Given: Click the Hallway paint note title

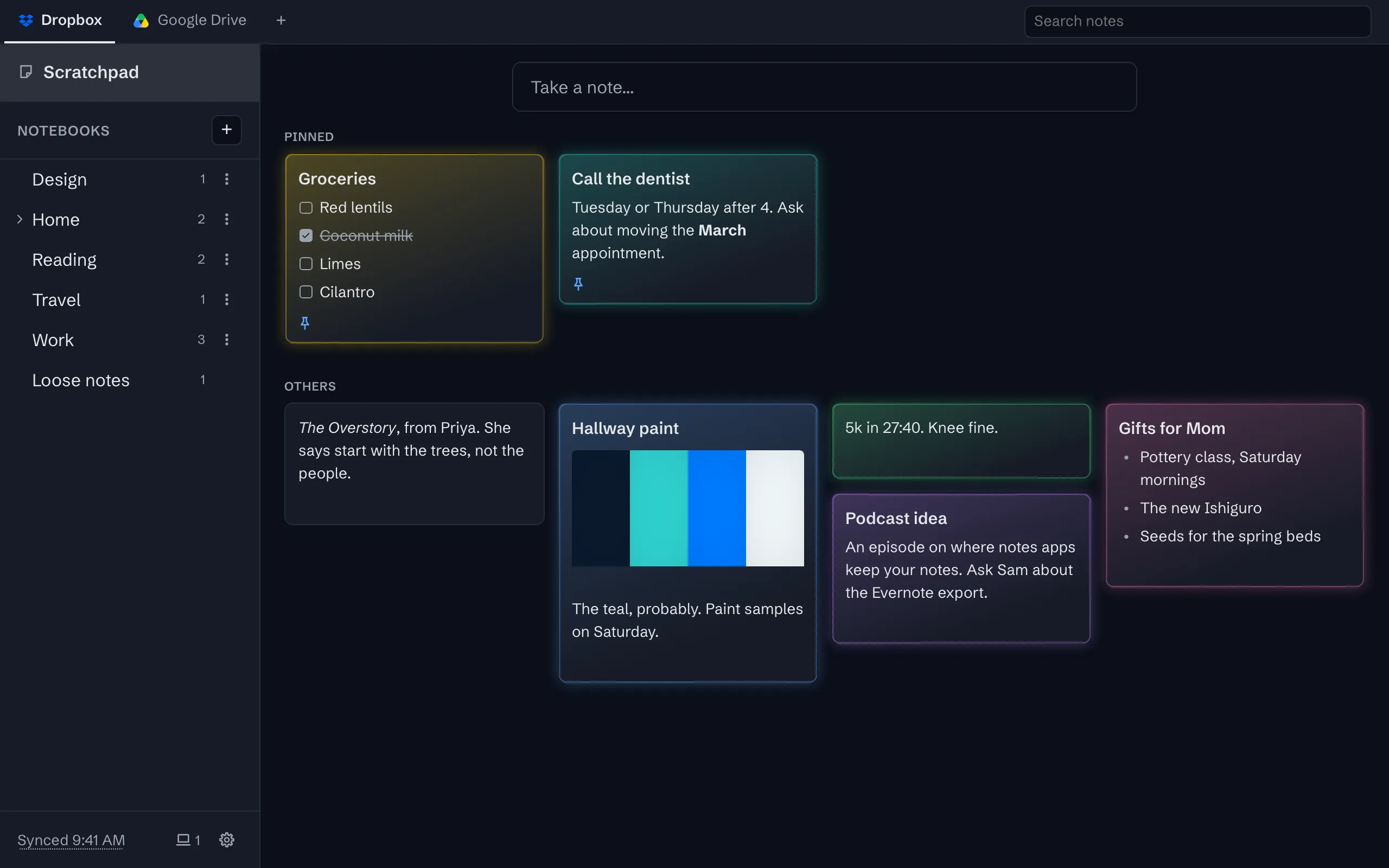Looking at the screenshot, I should pos(625,428).
